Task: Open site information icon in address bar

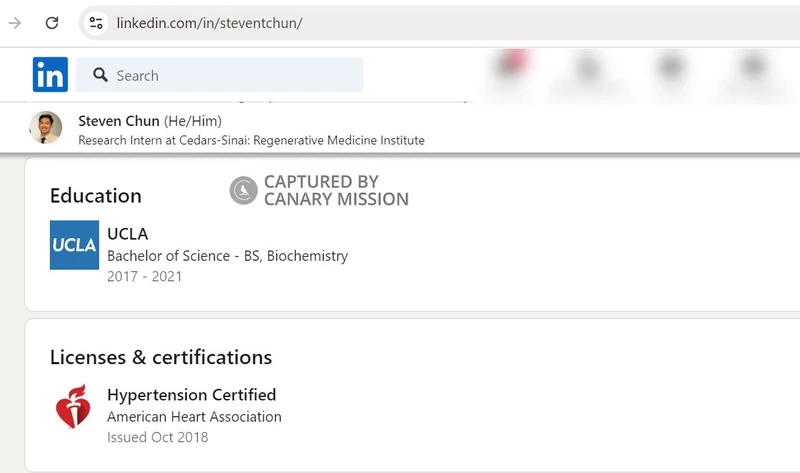Action: click(x=95, y=22)
